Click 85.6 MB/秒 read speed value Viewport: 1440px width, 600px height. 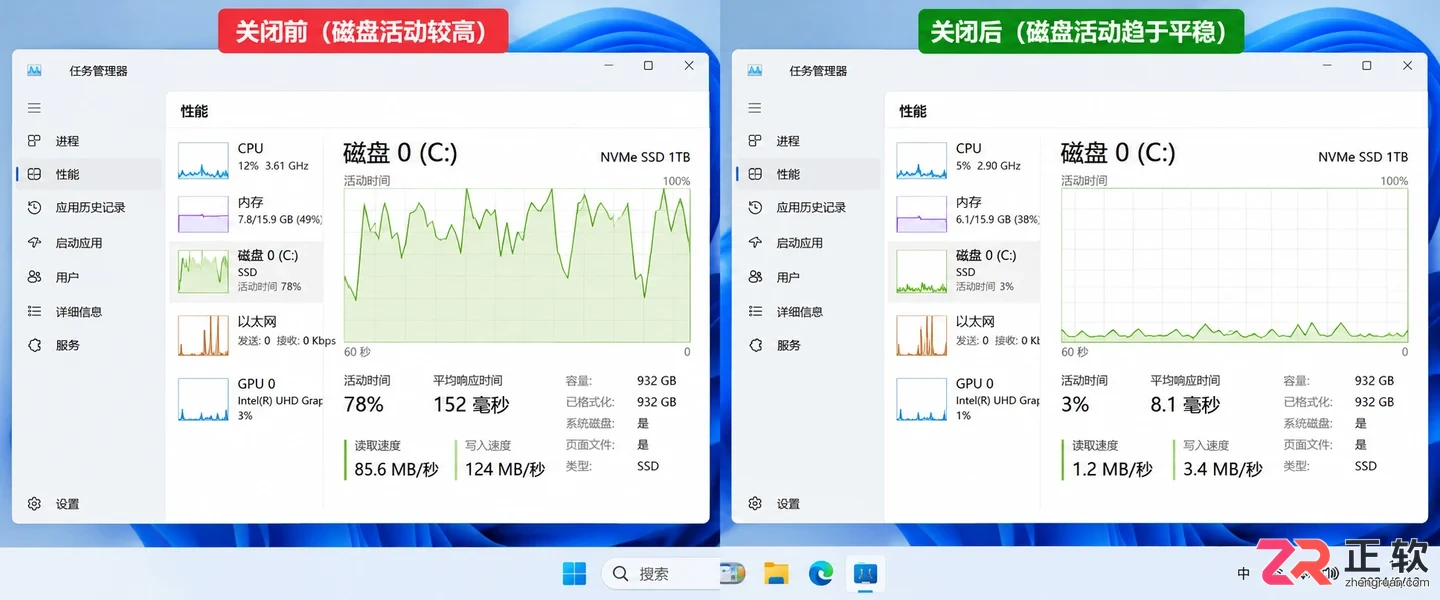point(396,469)
